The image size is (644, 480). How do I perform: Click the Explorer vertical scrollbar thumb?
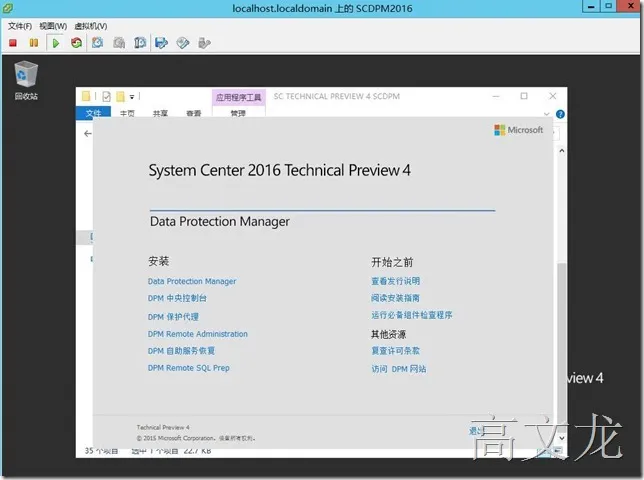[x=561, y=345]
